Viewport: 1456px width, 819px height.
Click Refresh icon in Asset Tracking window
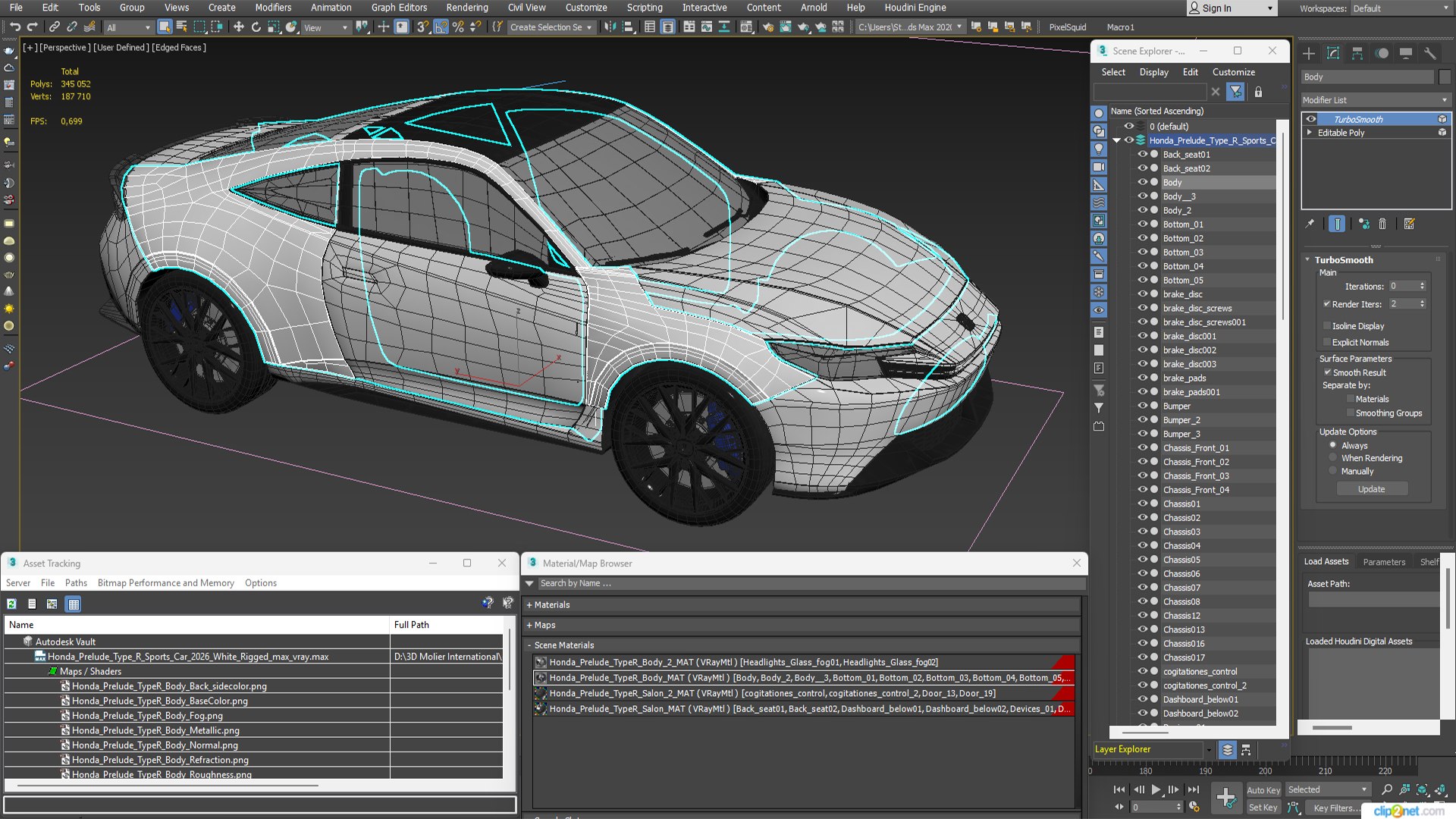(x=11, y=604)
